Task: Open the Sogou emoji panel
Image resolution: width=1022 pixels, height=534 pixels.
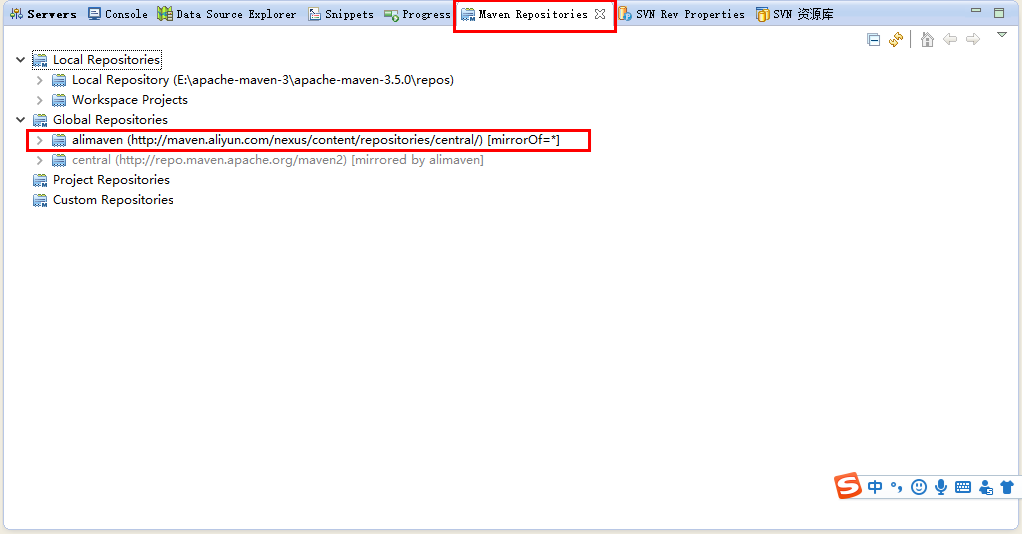Action: coord(919,487)
